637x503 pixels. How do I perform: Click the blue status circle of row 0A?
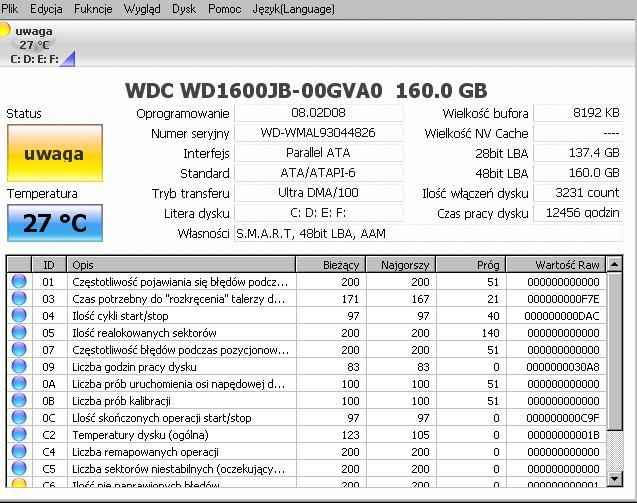(19, 384)
